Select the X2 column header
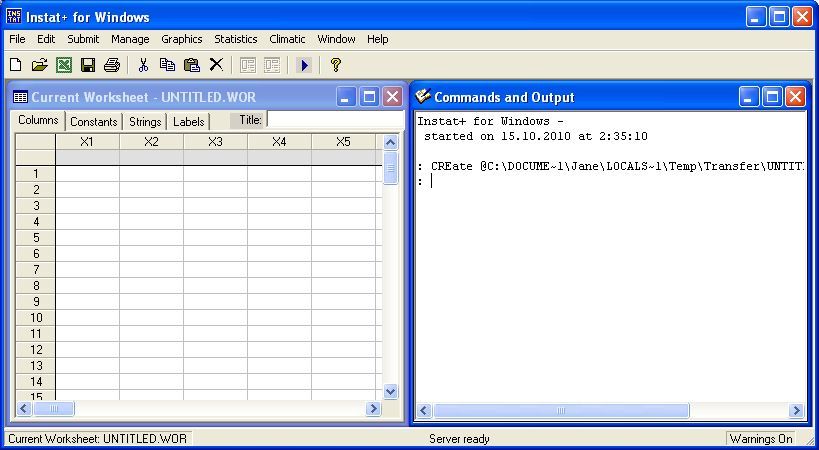 point(151,142)
